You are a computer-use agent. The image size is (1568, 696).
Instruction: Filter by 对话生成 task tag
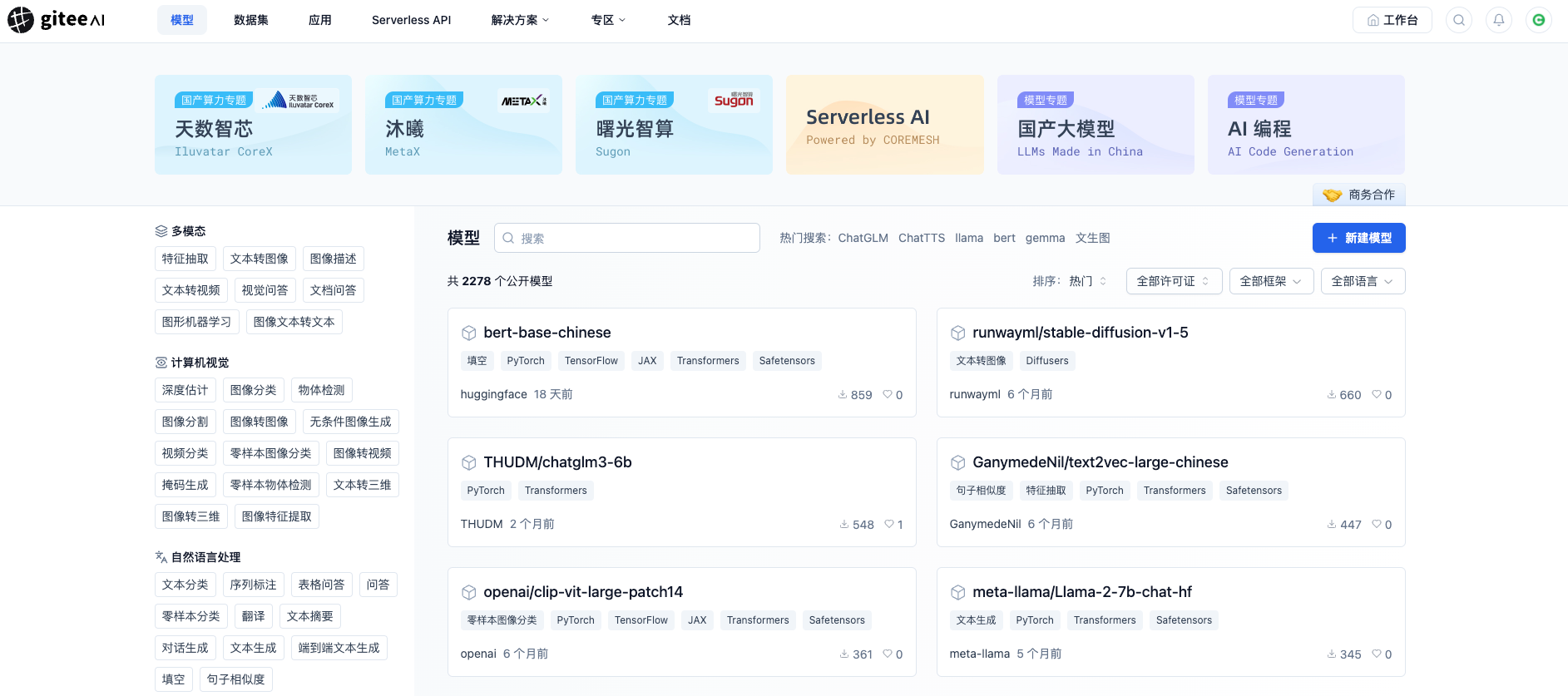coord(185,648)
